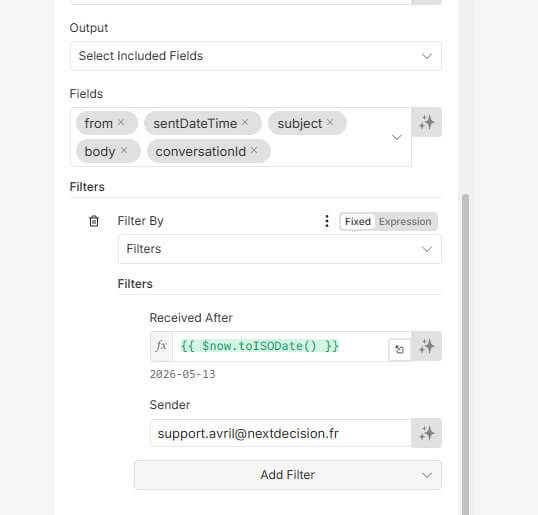This screenshot has height=515, width=538.
Task: Click the Sender email input field
Action: click(x=281, y=433)
